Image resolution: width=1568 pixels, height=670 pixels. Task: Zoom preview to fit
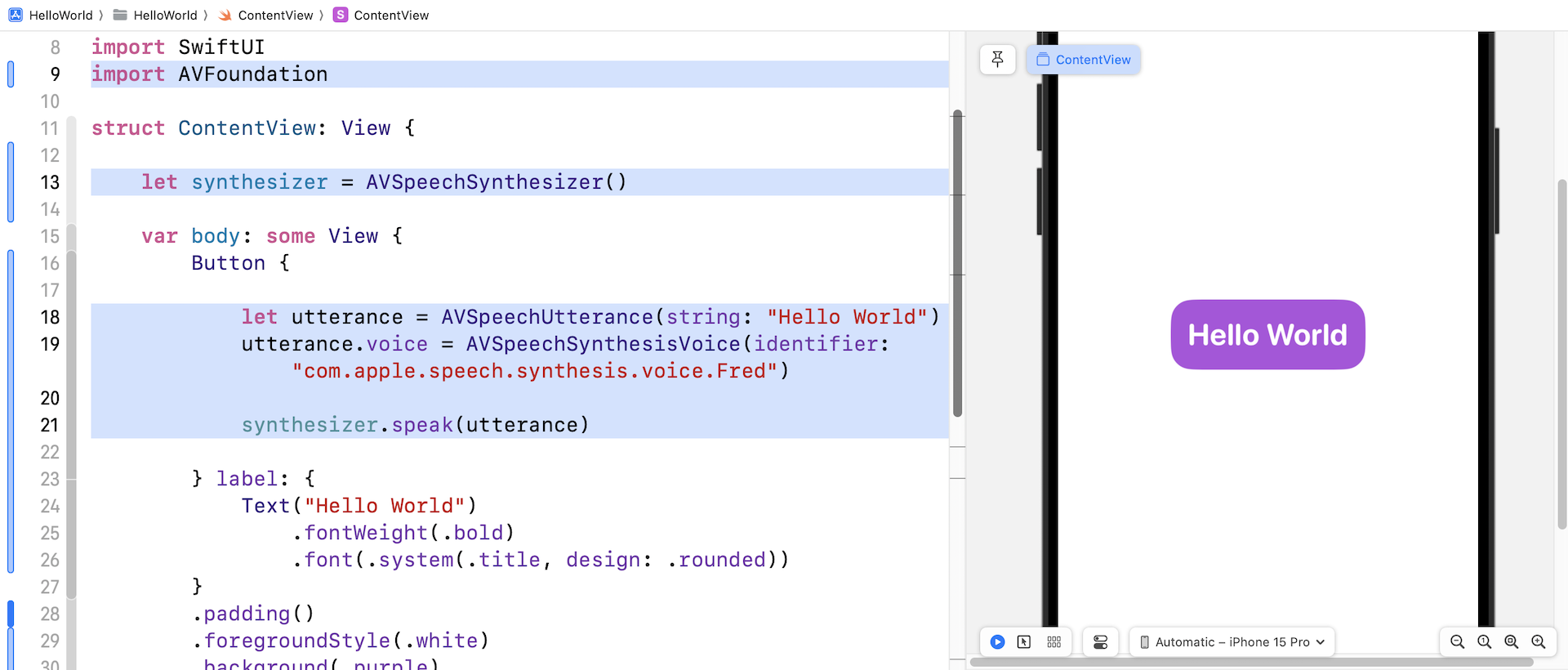(1512, 642)
